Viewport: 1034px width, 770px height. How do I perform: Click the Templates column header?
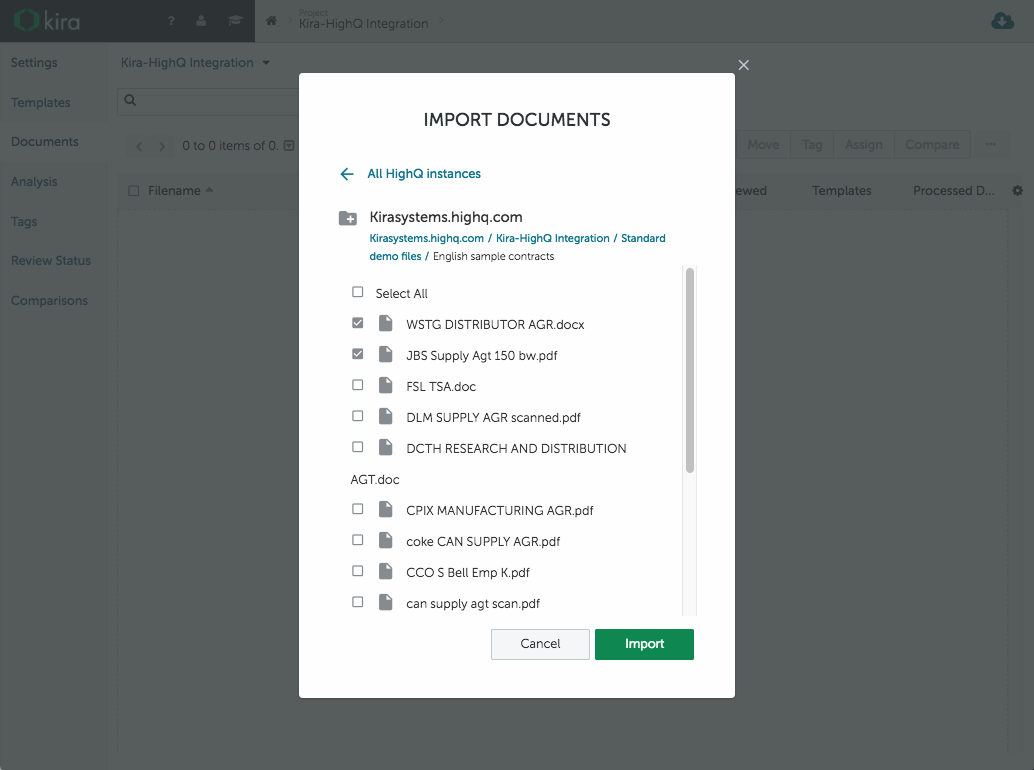841,191
